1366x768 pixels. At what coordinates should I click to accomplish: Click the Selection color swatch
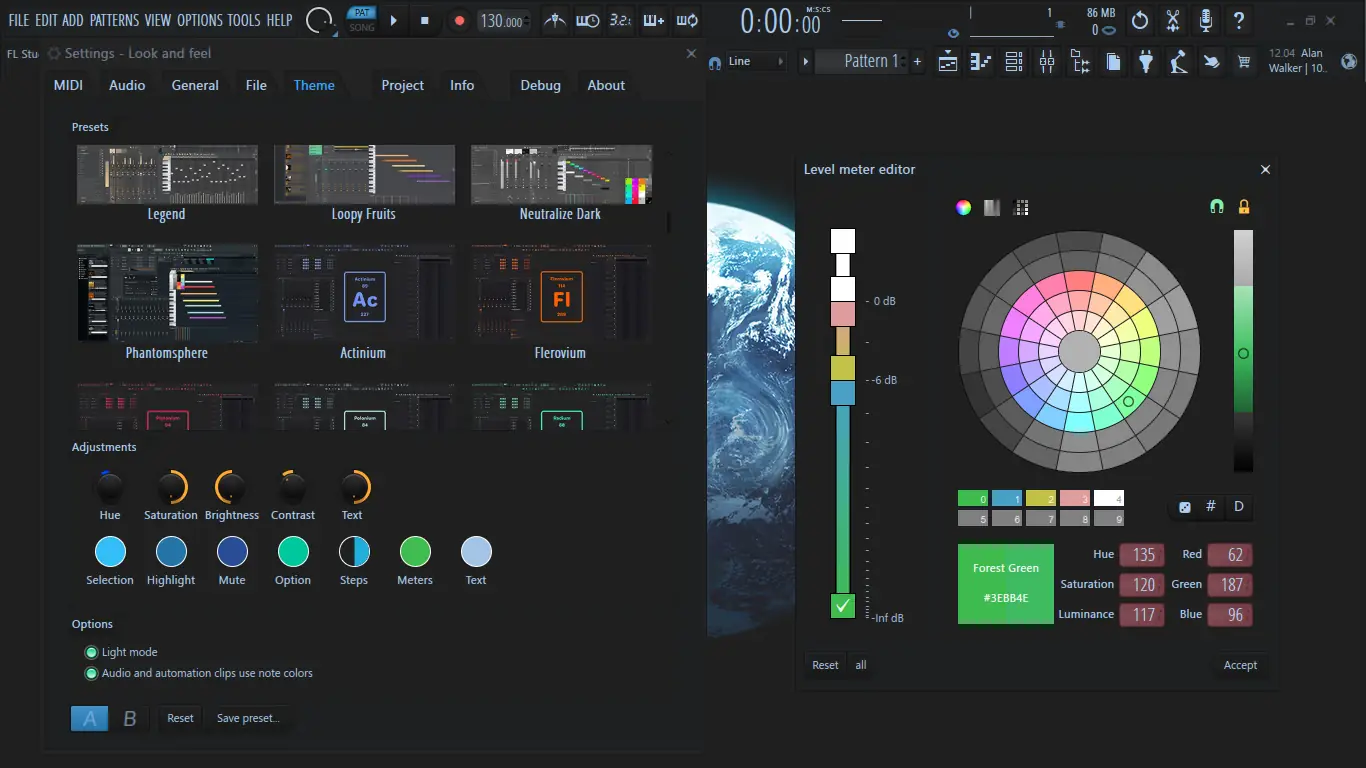110,552
